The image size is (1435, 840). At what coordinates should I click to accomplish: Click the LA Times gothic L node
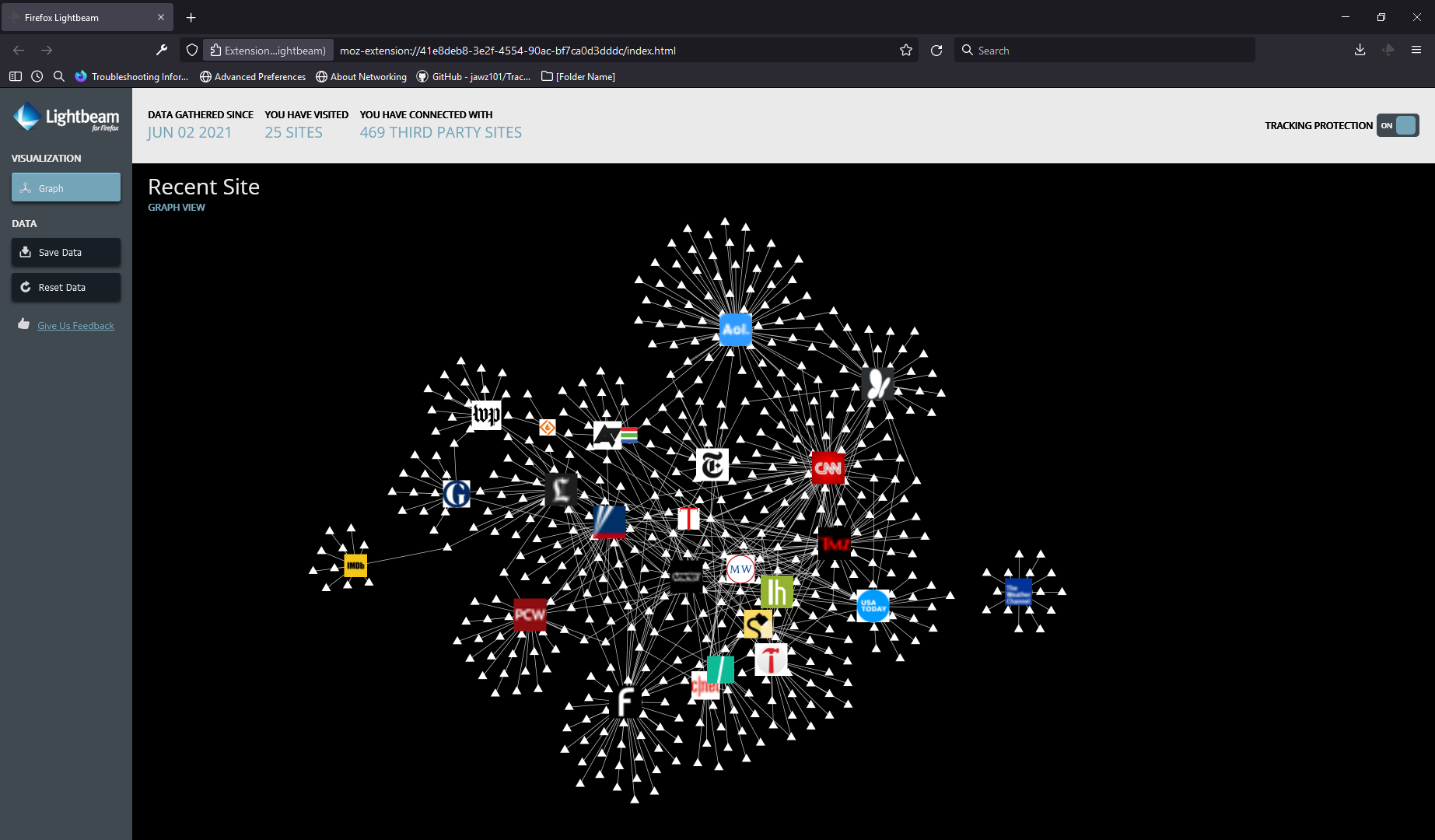pyautogui.click(x=561, y=489)
